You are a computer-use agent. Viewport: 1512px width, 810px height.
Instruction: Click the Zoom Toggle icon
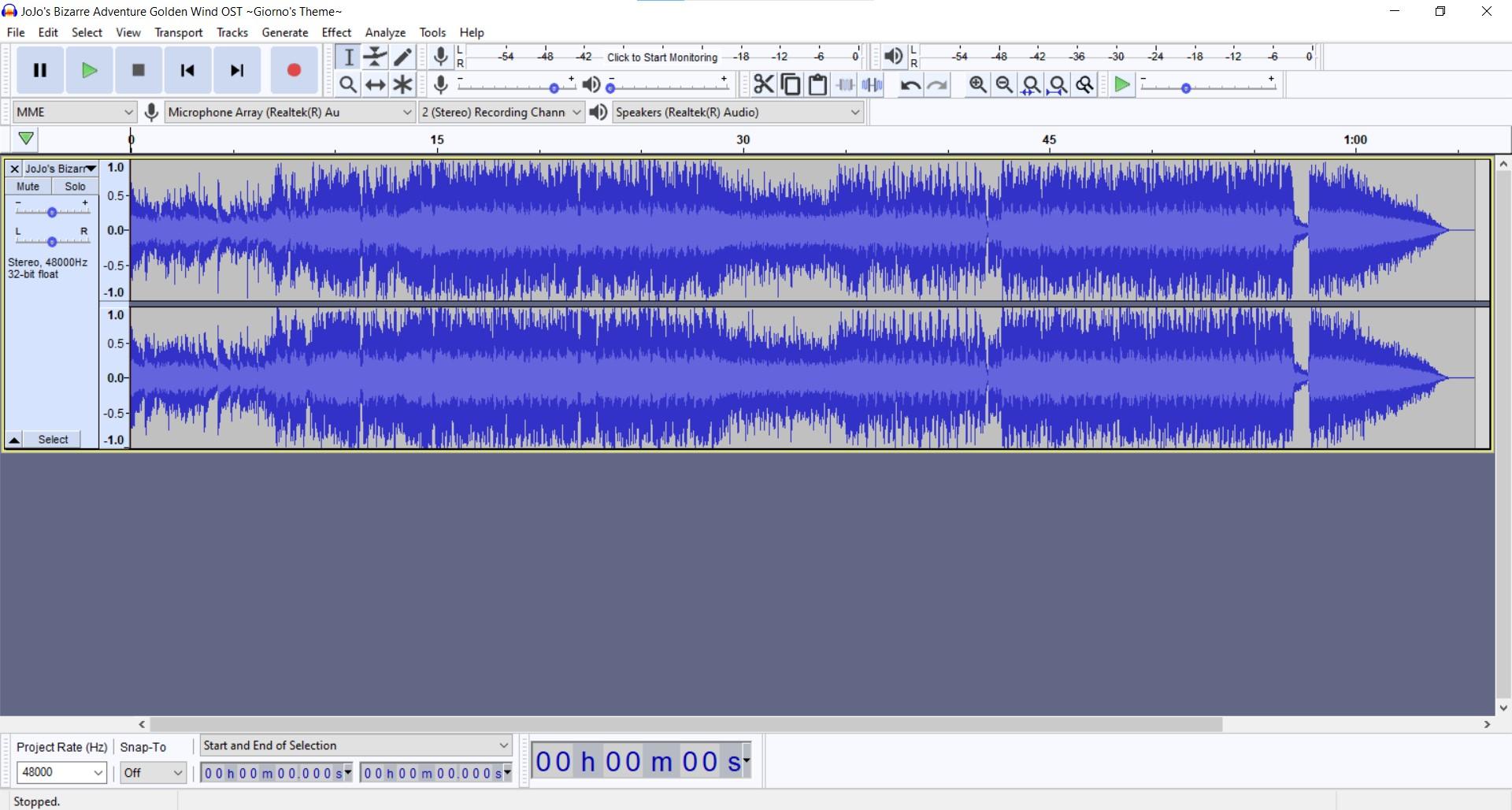pos(1085,84)
